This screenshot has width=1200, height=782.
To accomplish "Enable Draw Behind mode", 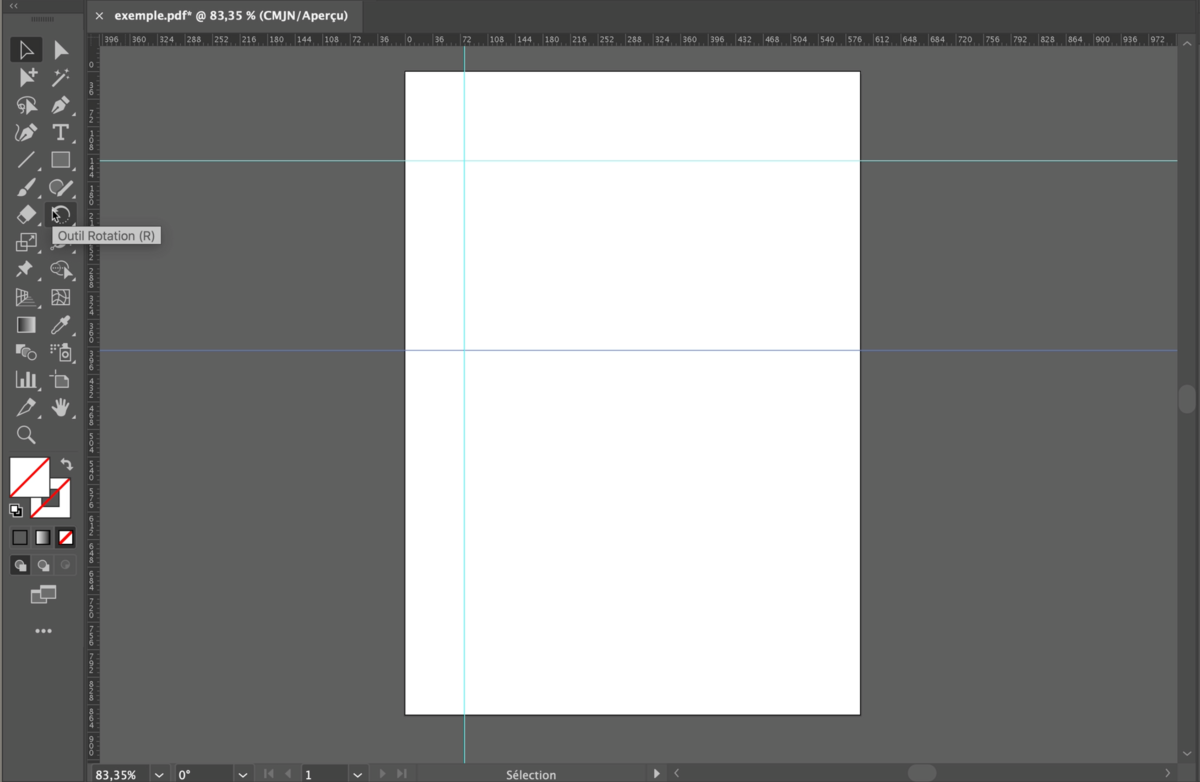I will (43, 565).
